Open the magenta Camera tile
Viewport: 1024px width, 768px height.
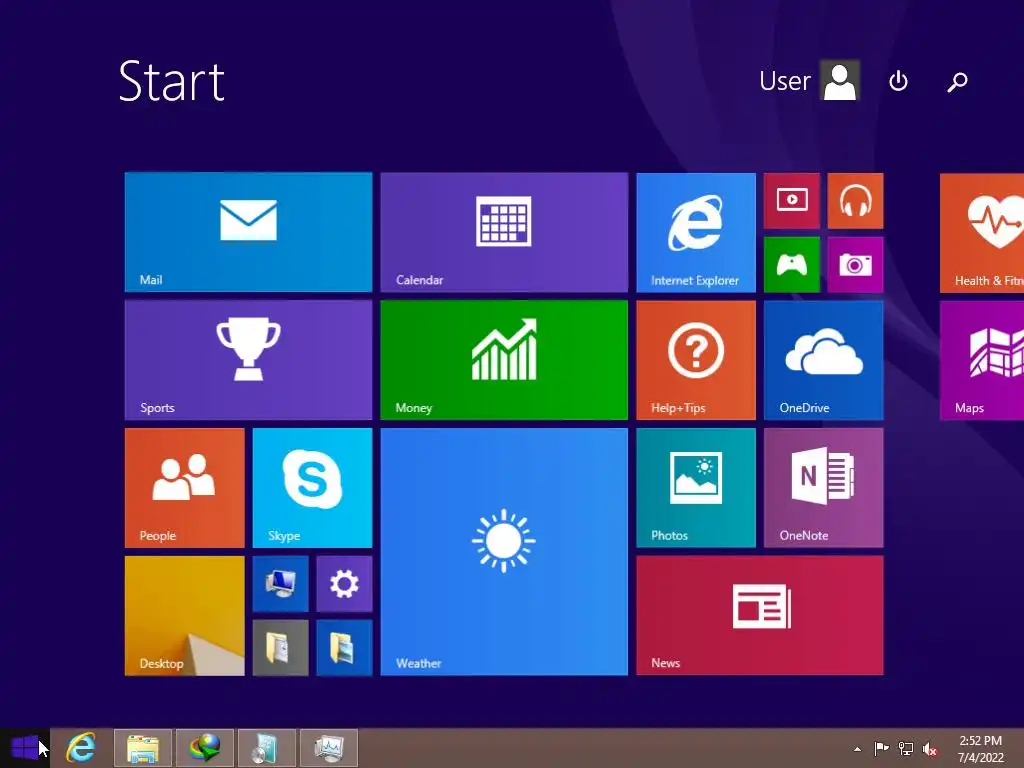[856, 264]
